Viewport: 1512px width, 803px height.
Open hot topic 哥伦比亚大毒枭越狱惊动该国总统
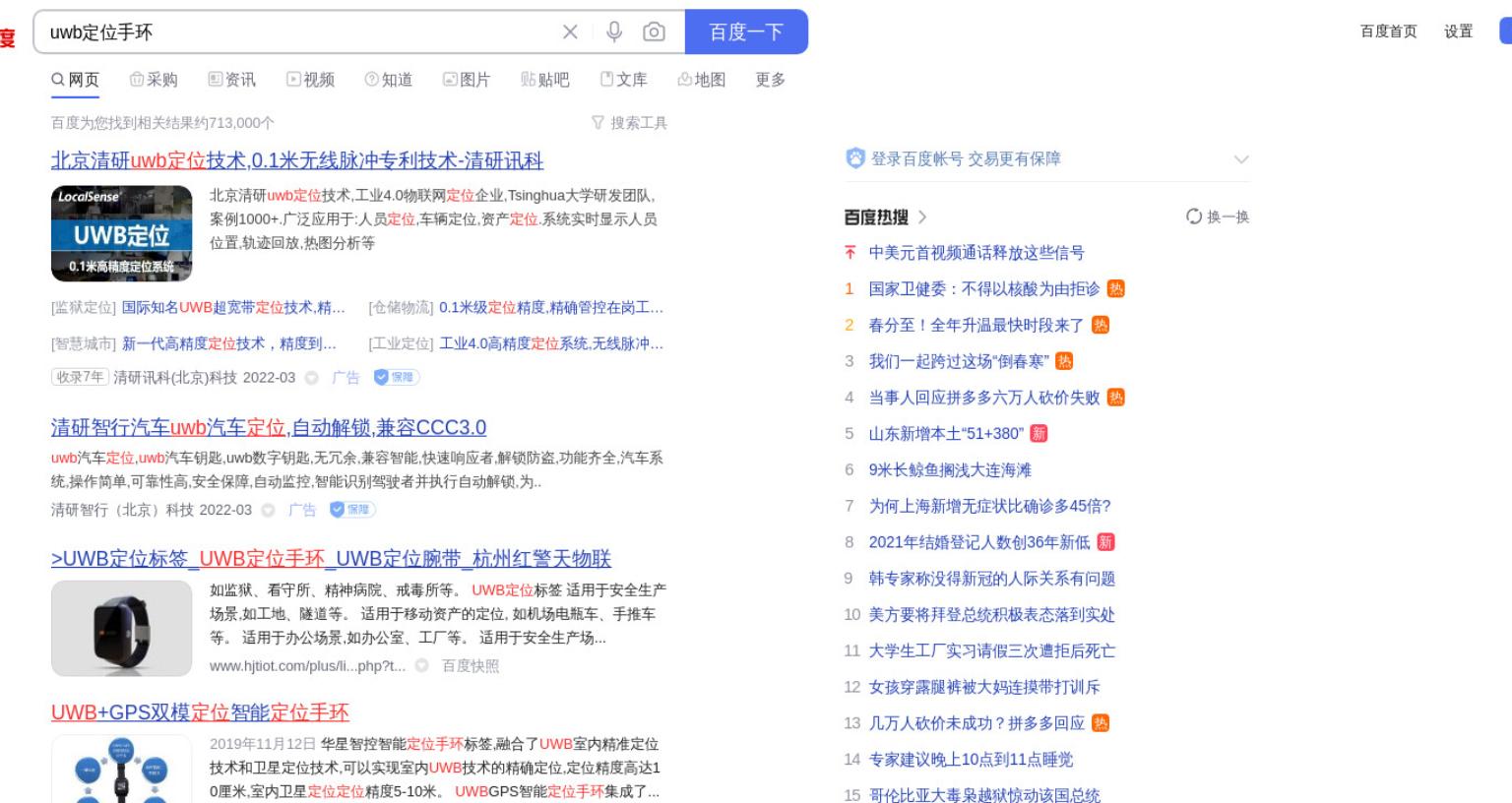(984, 795)
